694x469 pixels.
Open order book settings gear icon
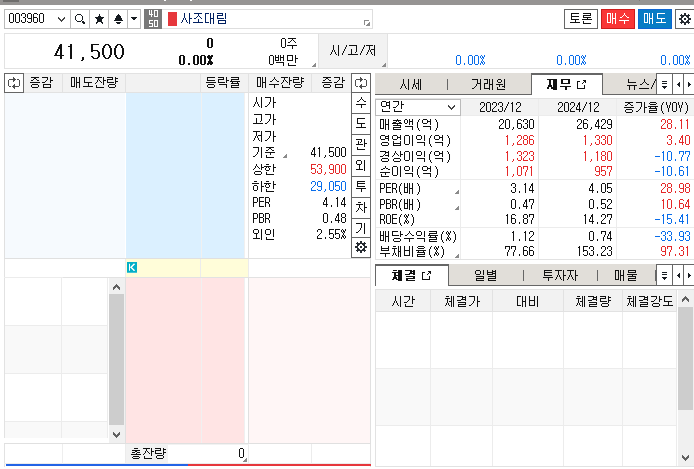coord(361,247)
